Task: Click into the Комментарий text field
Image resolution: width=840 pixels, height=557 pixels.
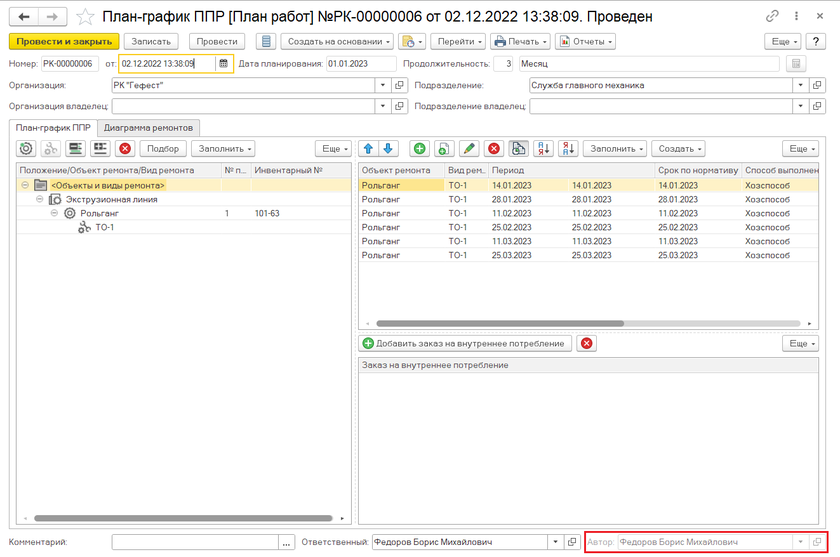Action: click(x=194, y=541)
